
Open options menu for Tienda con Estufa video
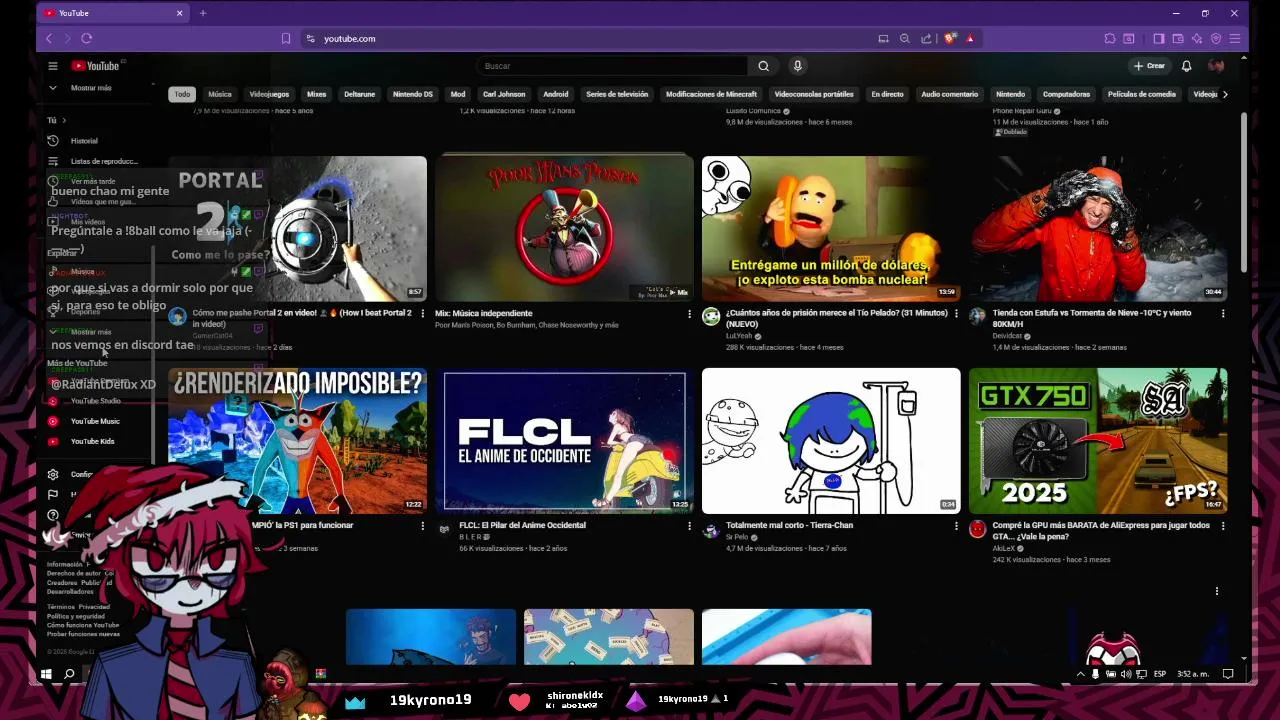click(1223, 314)
